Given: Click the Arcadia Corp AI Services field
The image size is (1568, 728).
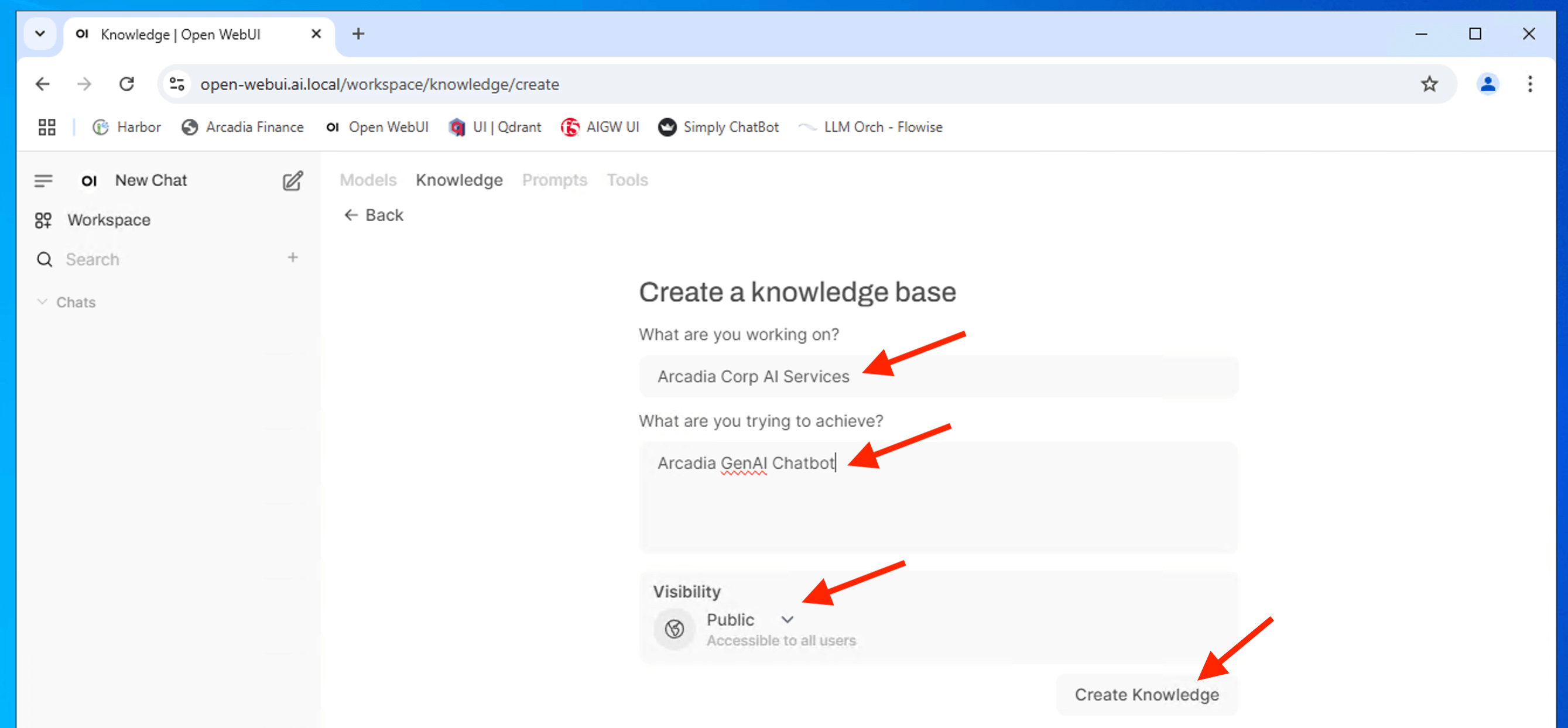Looking at the screenshot, I should pos(937,376).
